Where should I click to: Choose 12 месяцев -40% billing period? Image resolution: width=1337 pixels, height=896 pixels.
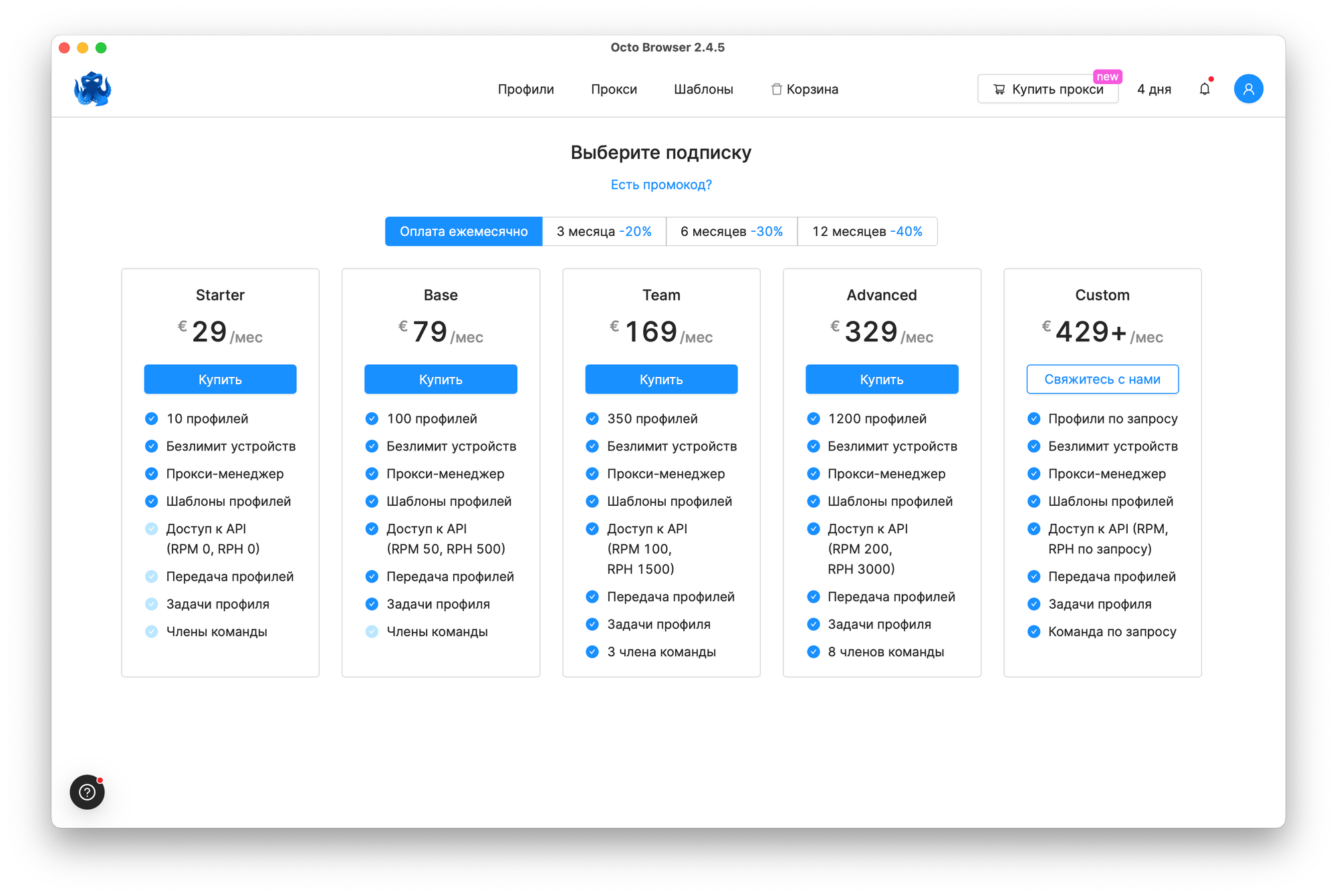pos(867,232)
